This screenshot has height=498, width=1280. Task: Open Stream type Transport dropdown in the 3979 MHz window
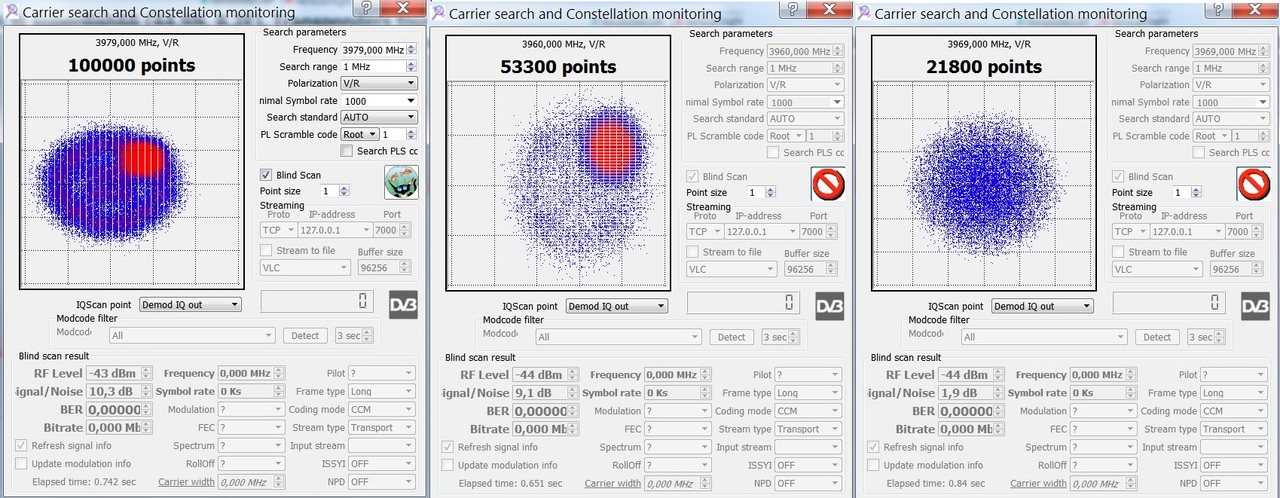381,428
